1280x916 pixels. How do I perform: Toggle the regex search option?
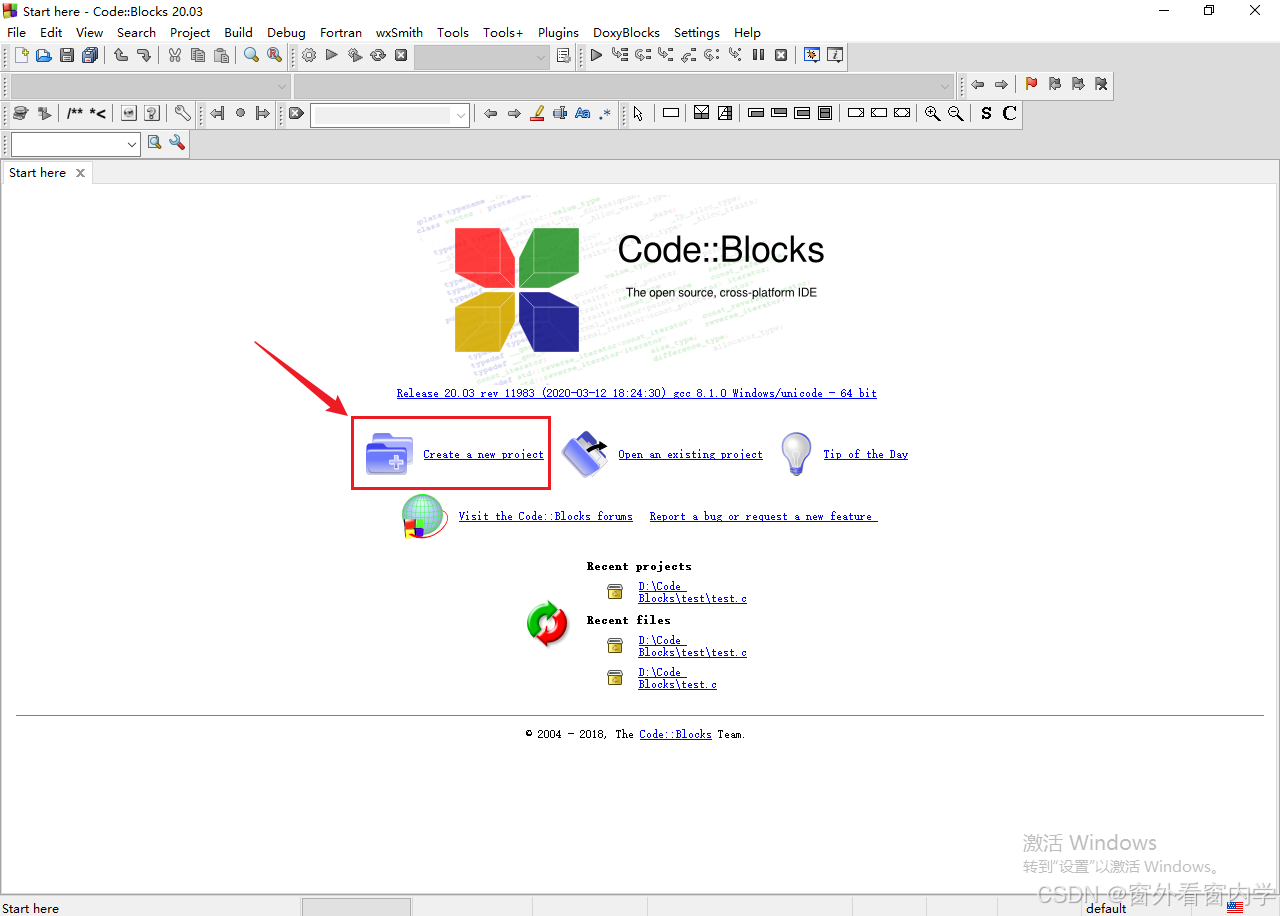tap(605, 114)
